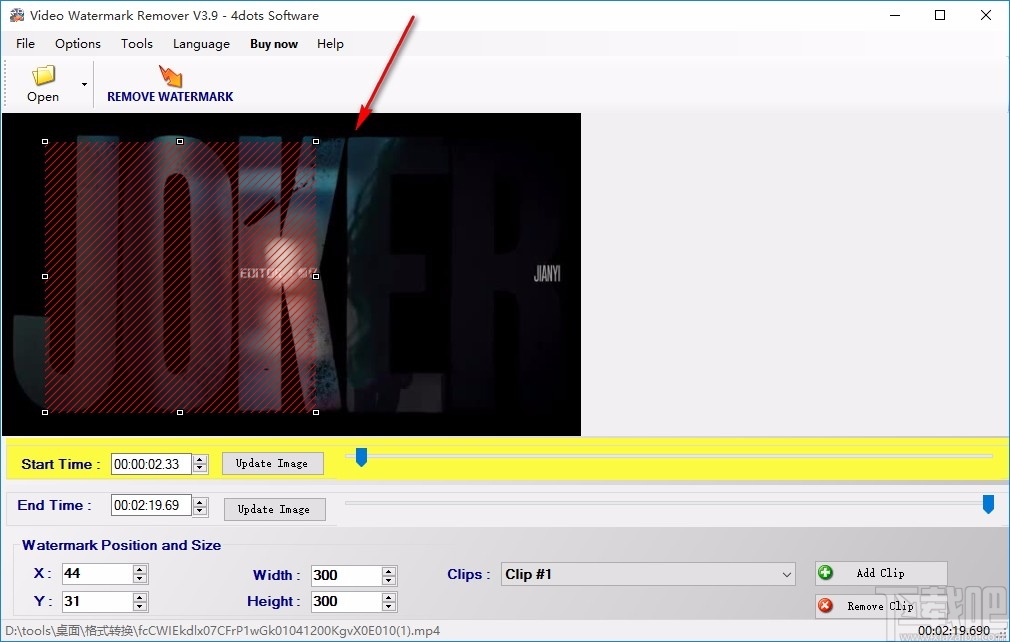The height and width of the screenshot is (642, 1010).
Task: Open the Clips dropdown showing Clip #1
Action: [x=788, y=574]
